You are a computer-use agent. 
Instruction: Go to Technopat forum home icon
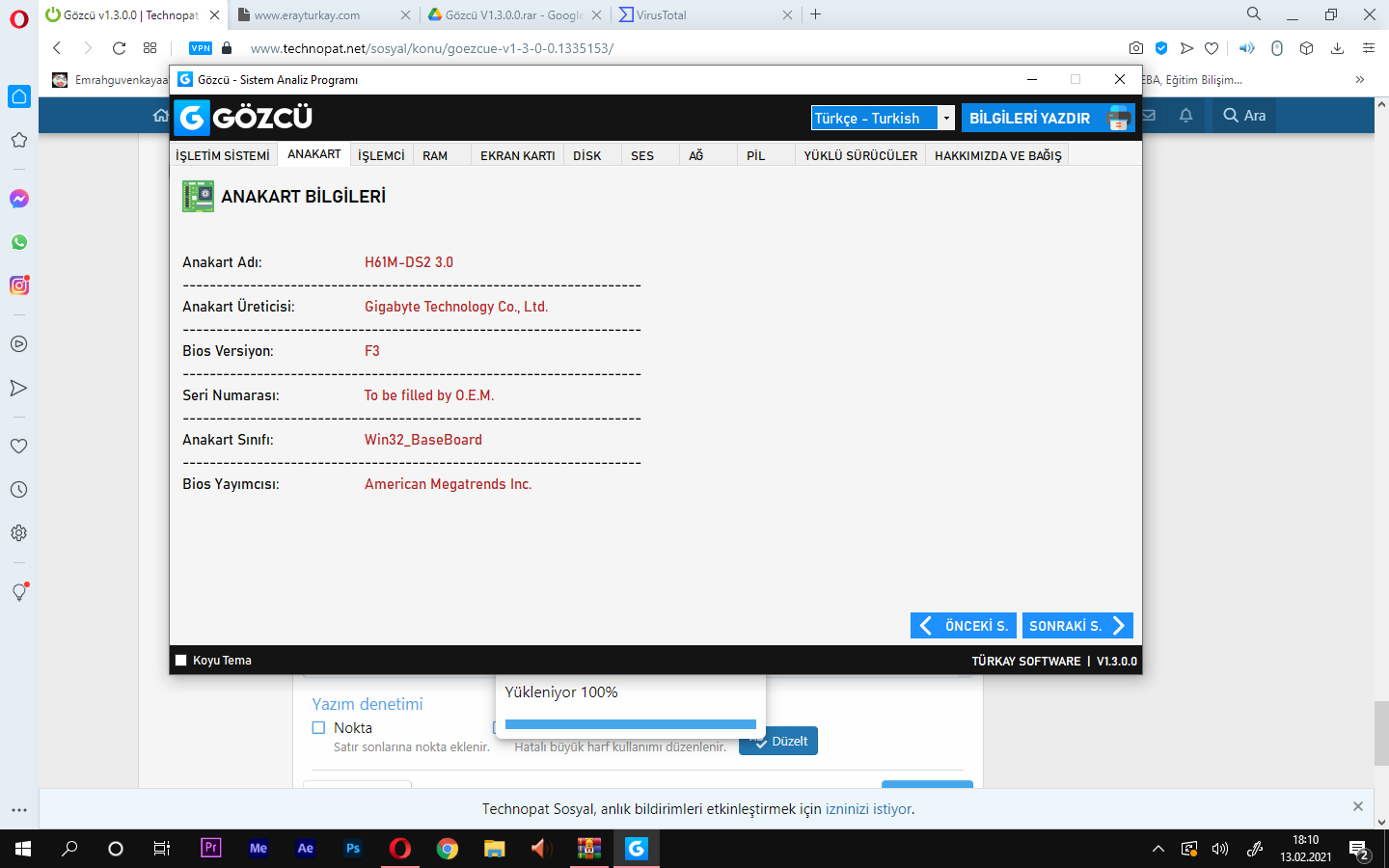point(160,116)
